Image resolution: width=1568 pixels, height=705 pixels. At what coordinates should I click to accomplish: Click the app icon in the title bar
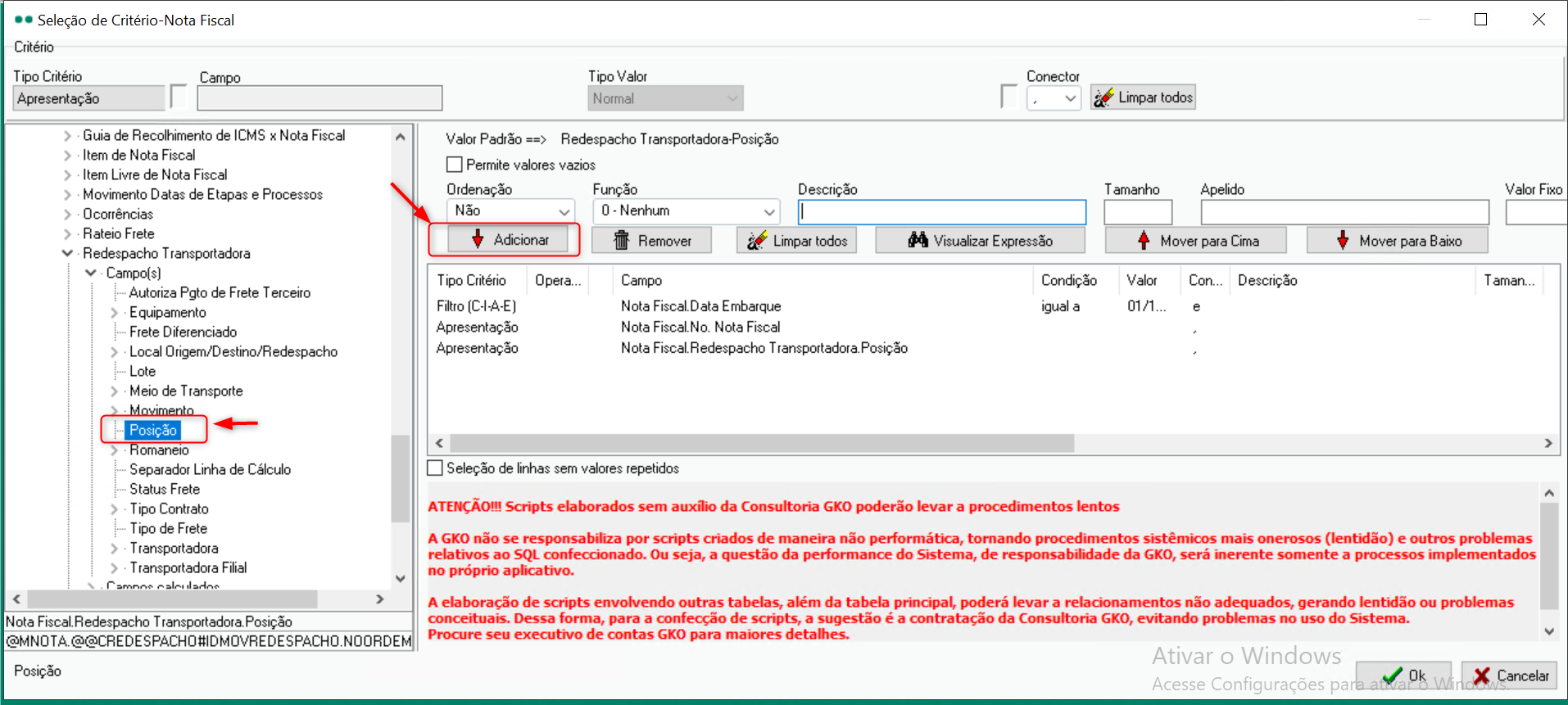coord(24,20)
